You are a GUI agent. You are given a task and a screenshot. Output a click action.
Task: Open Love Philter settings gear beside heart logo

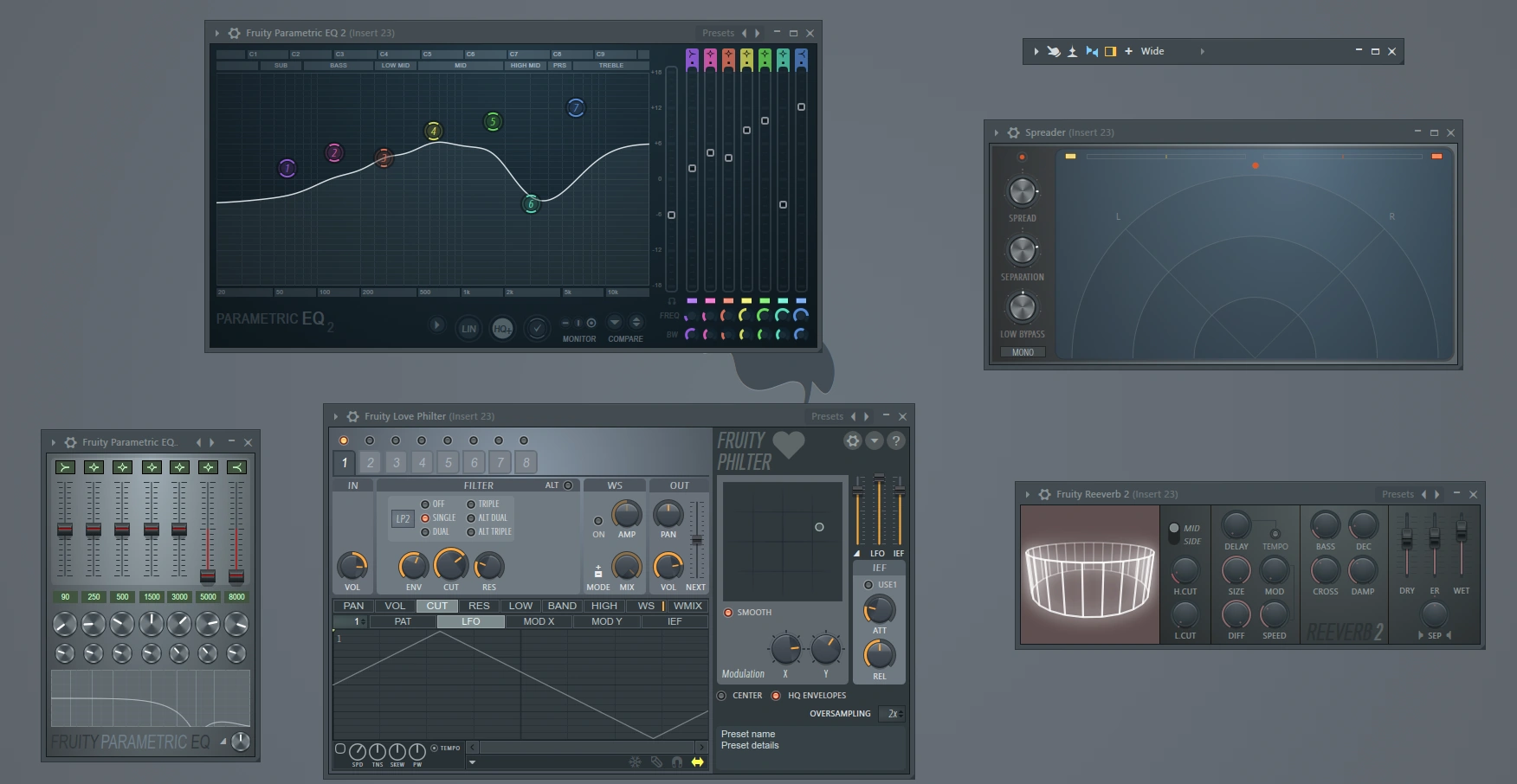[853, 440]
